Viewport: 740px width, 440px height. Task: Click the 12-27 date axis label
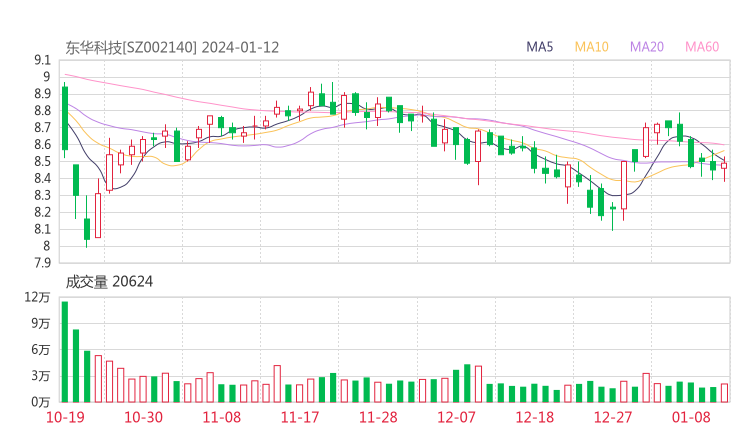click(613, 417)
